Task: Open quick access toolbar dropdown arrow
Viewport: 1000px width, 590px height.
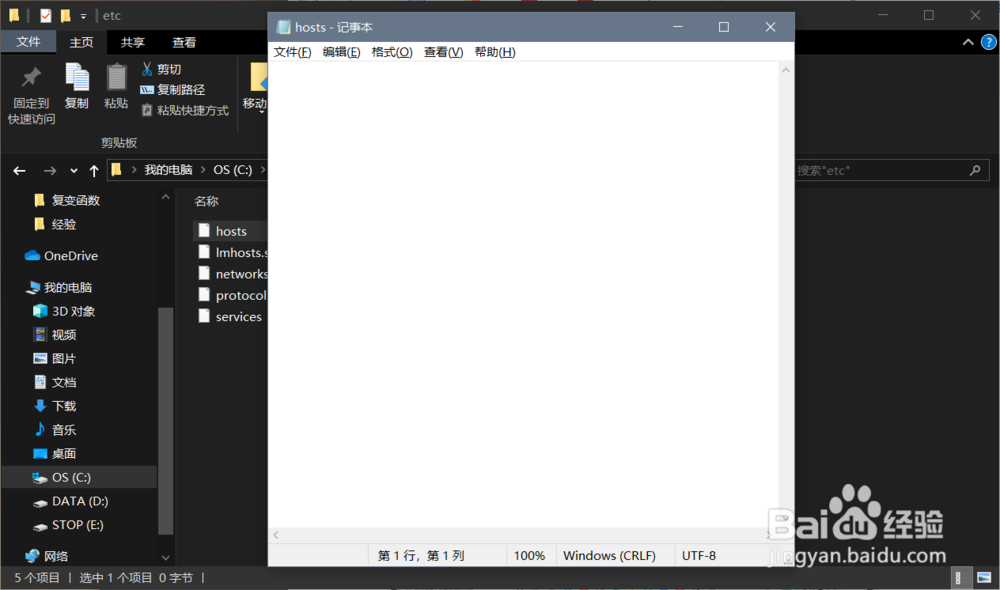Action: tap(83, 16)
